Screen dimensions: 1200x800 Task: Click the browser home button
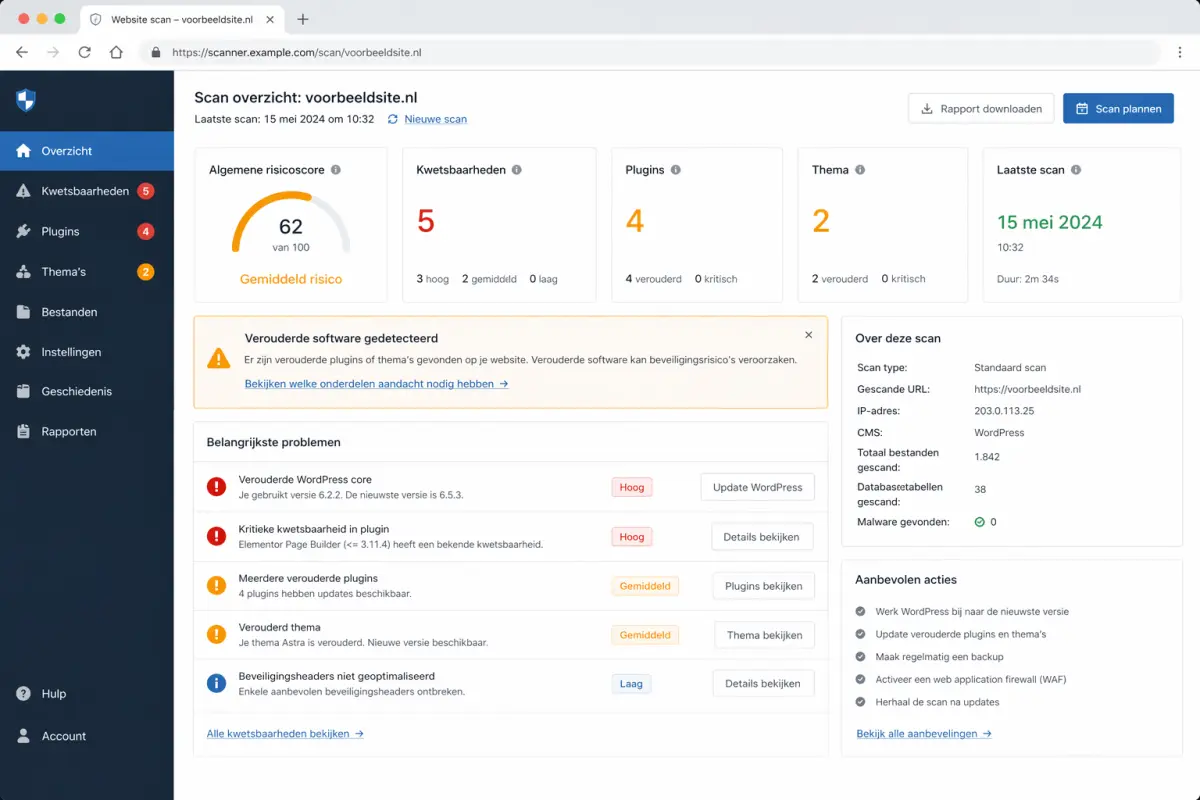116,52
